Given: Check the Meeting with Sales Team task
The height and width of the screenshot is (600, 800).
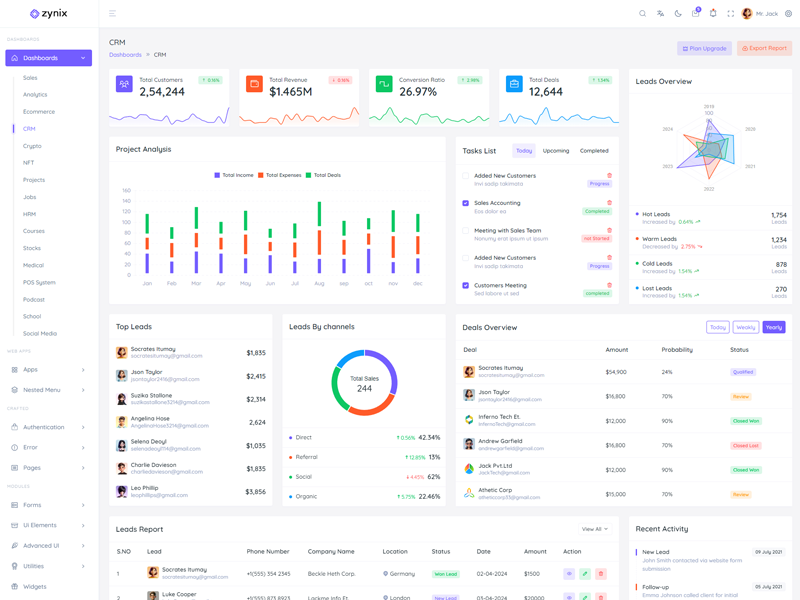Looking at the screenshot, I should pyautogui.click(x=466, y=231).
